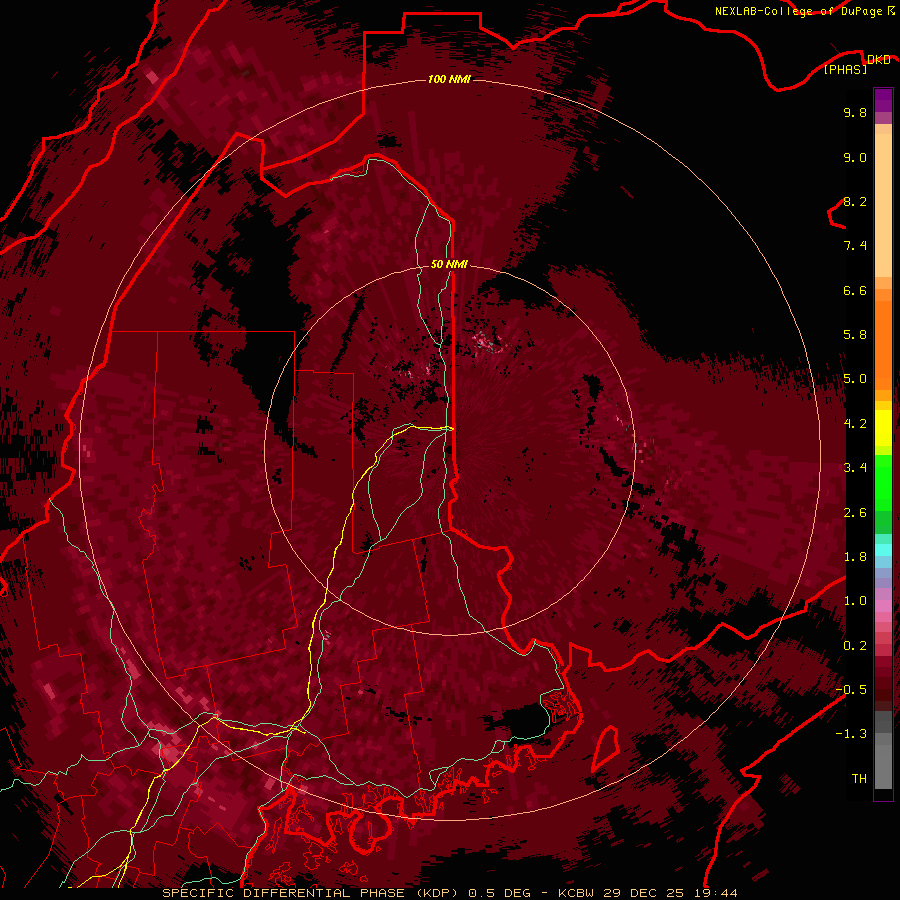
Task: Pick the bright yellow segment of the color bar
Action: click(883, 428)
